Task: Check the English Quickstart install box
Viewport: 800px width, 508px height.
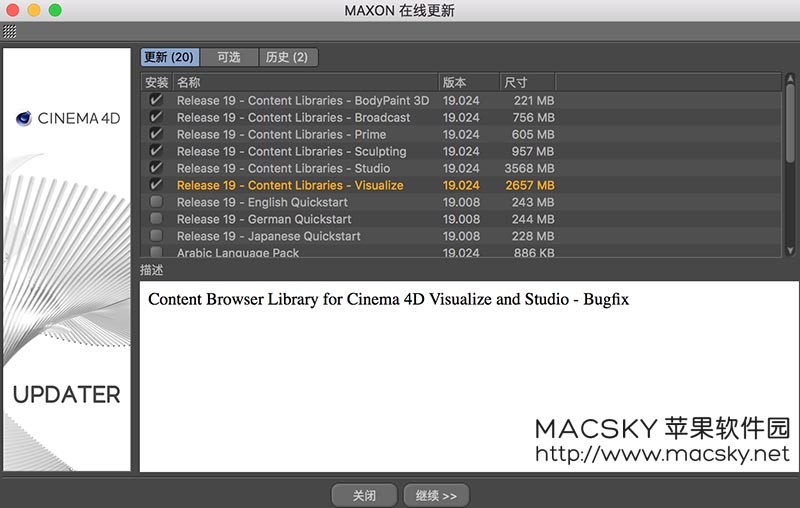Action: point(156,201)
